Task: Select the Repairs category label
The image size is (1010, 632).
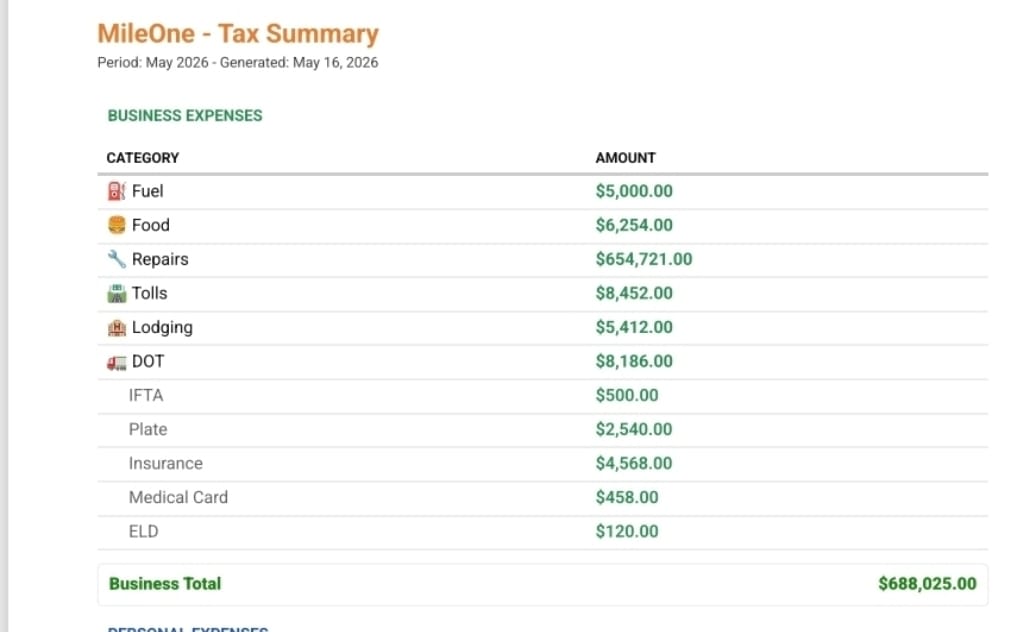Action: coord(160,260)
